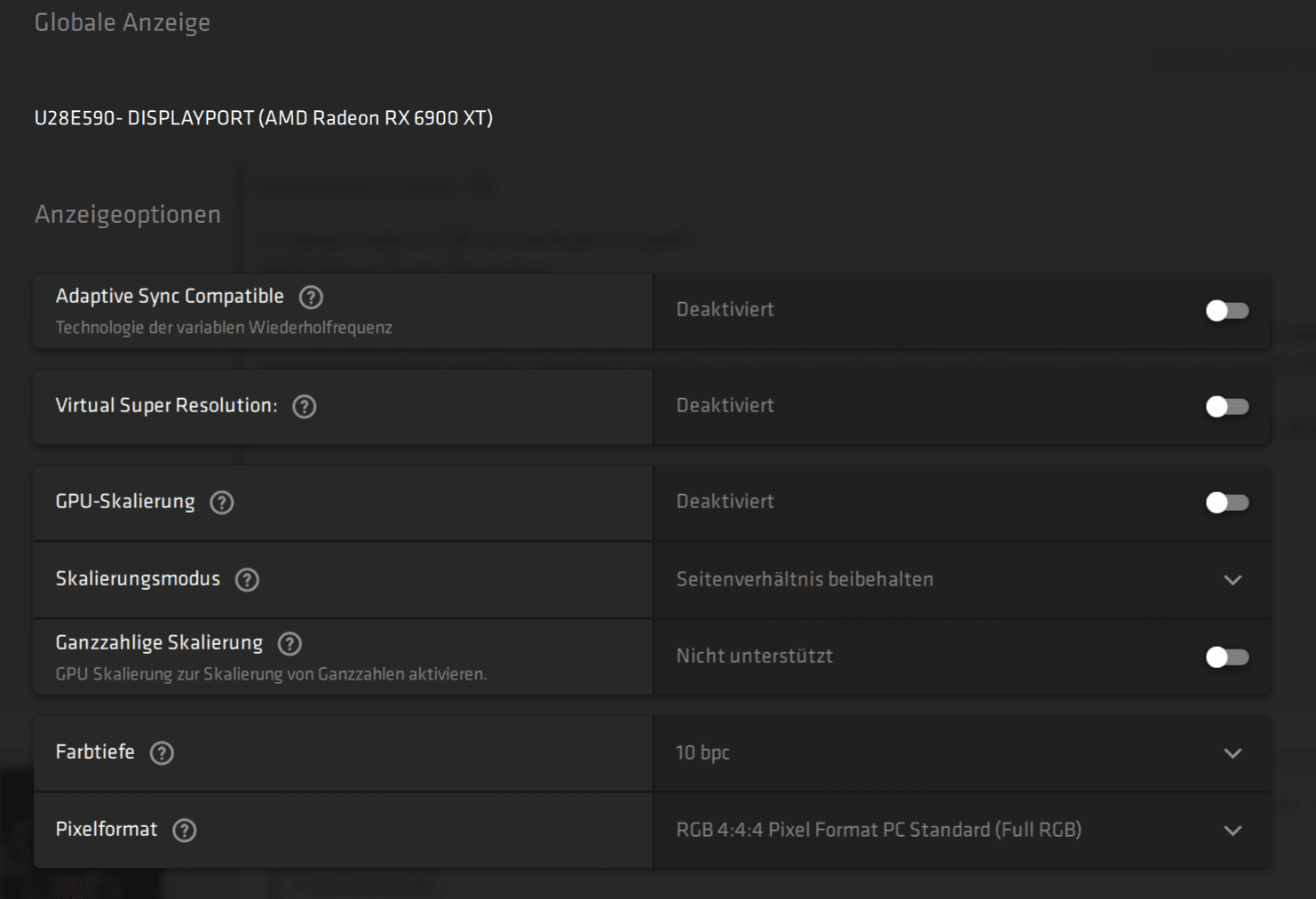
Task: Click the 10 bpc value field
Action: click(702, 753)
